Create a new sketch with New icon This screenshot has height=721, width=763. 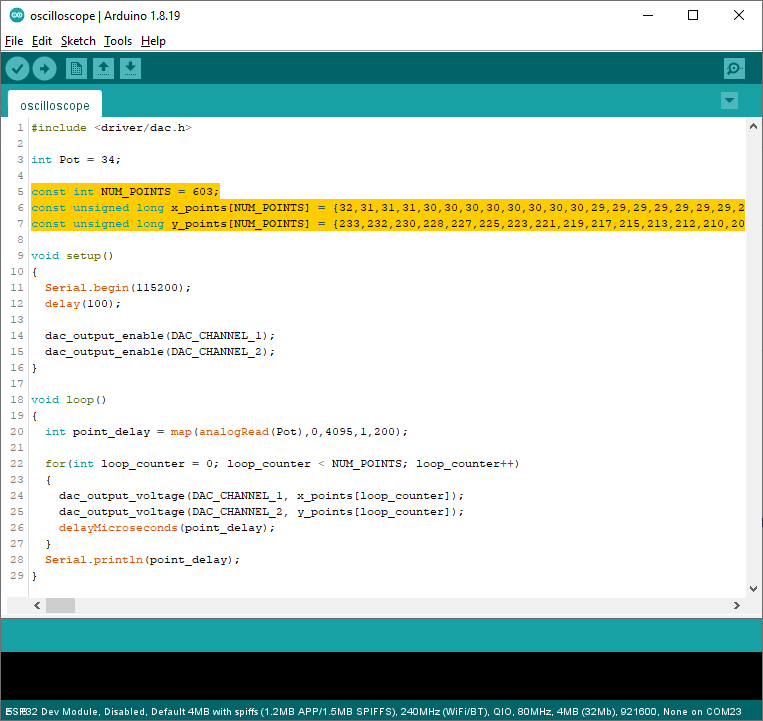(x=76, y=69)
